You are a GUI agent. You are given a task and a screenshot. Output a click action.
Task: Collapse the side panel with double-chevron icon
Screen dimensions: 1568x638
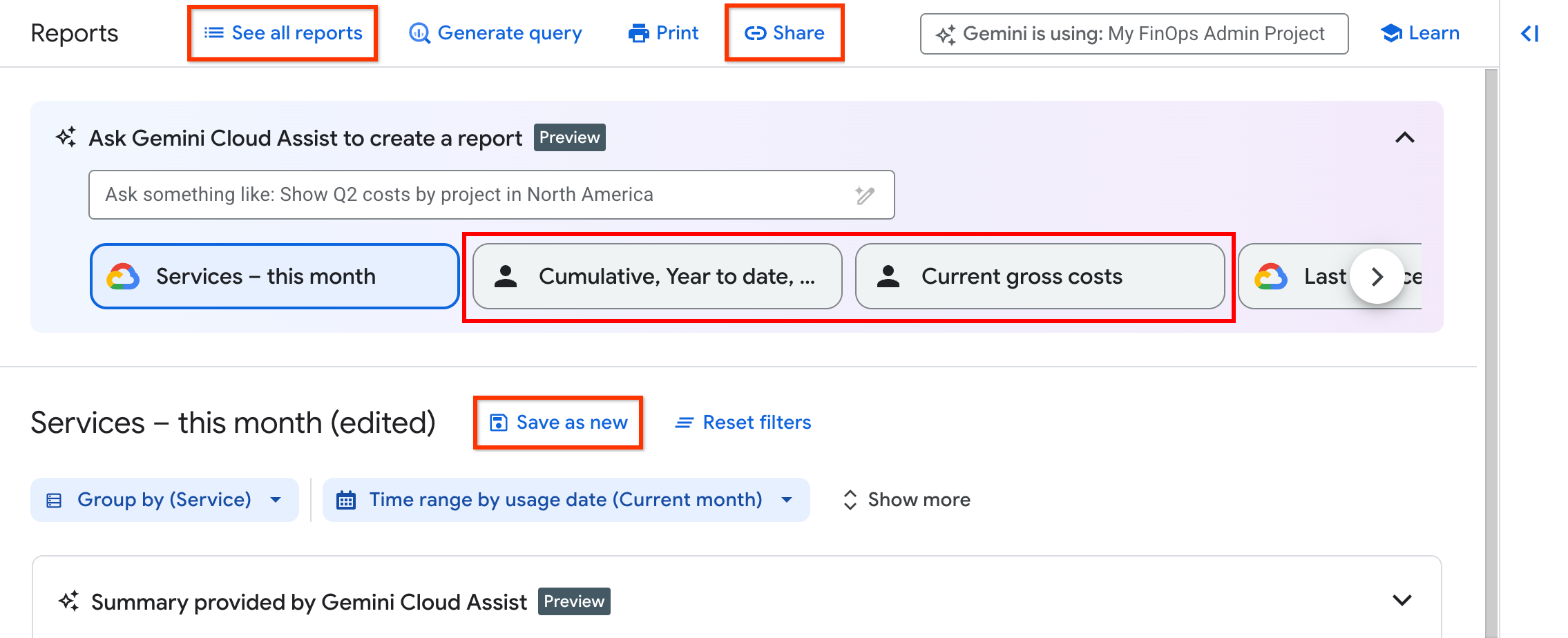pos(1529,33)
